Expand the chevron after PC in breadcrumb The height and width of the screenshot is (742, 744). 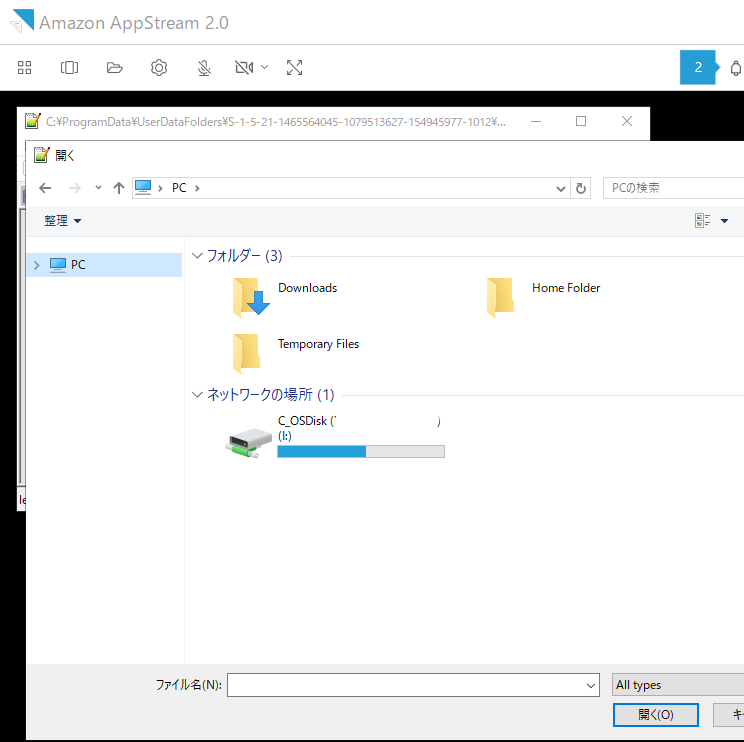pos(197,188)
